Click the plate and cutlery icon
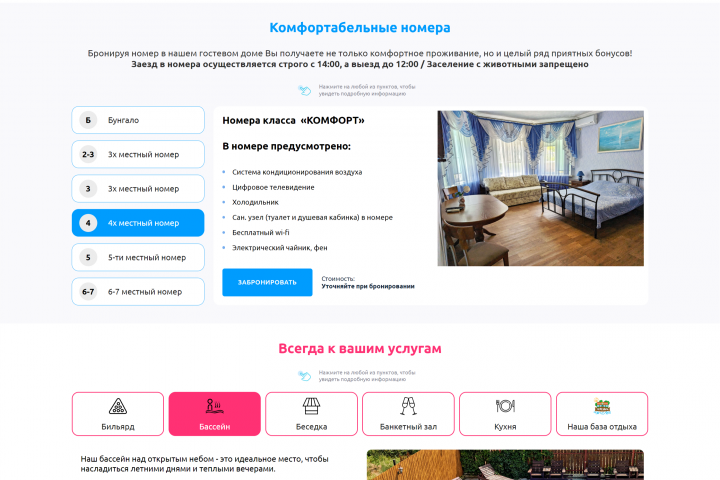 point(505,406)
